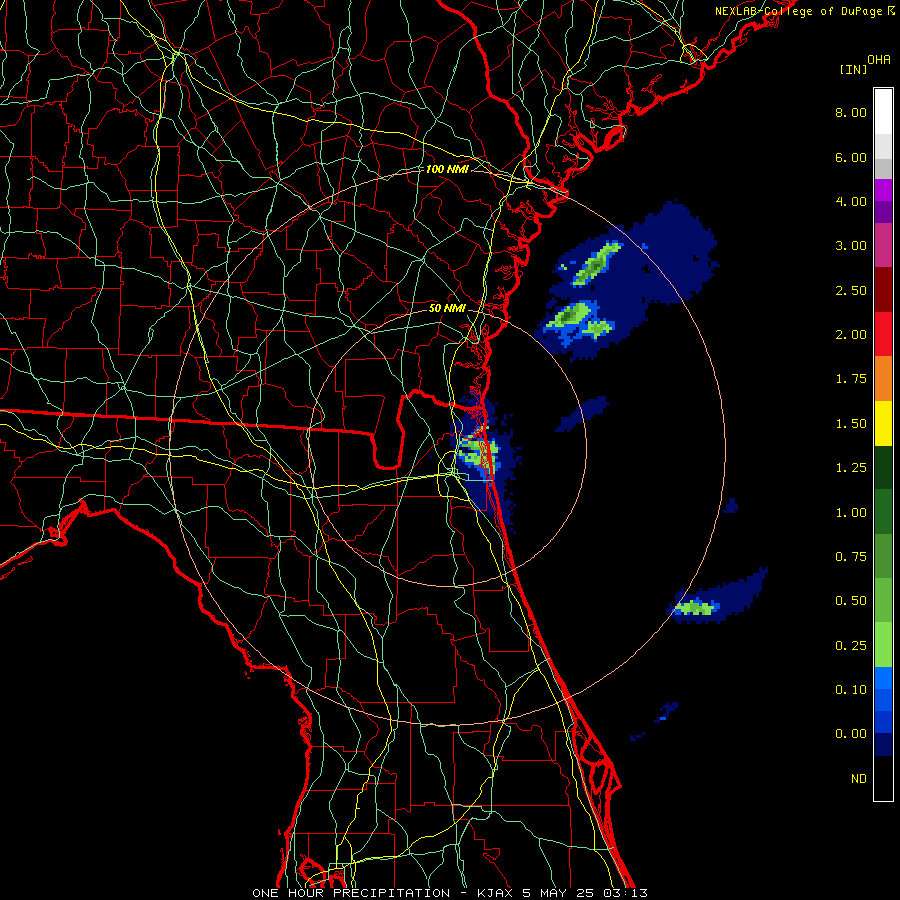Click the KJAX radar site identifier

(496, 893)
